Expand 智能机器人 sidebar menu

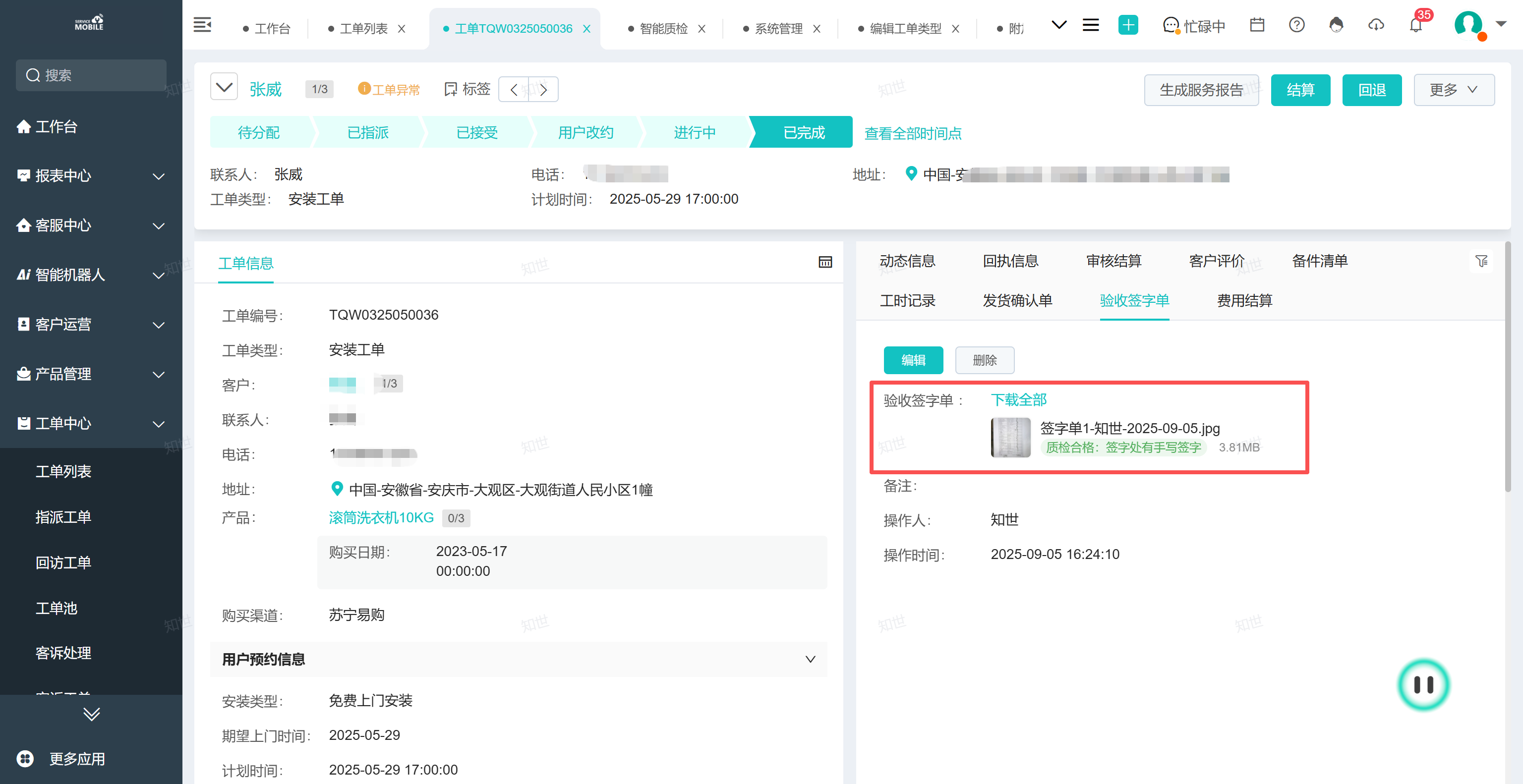click(91, 276)
